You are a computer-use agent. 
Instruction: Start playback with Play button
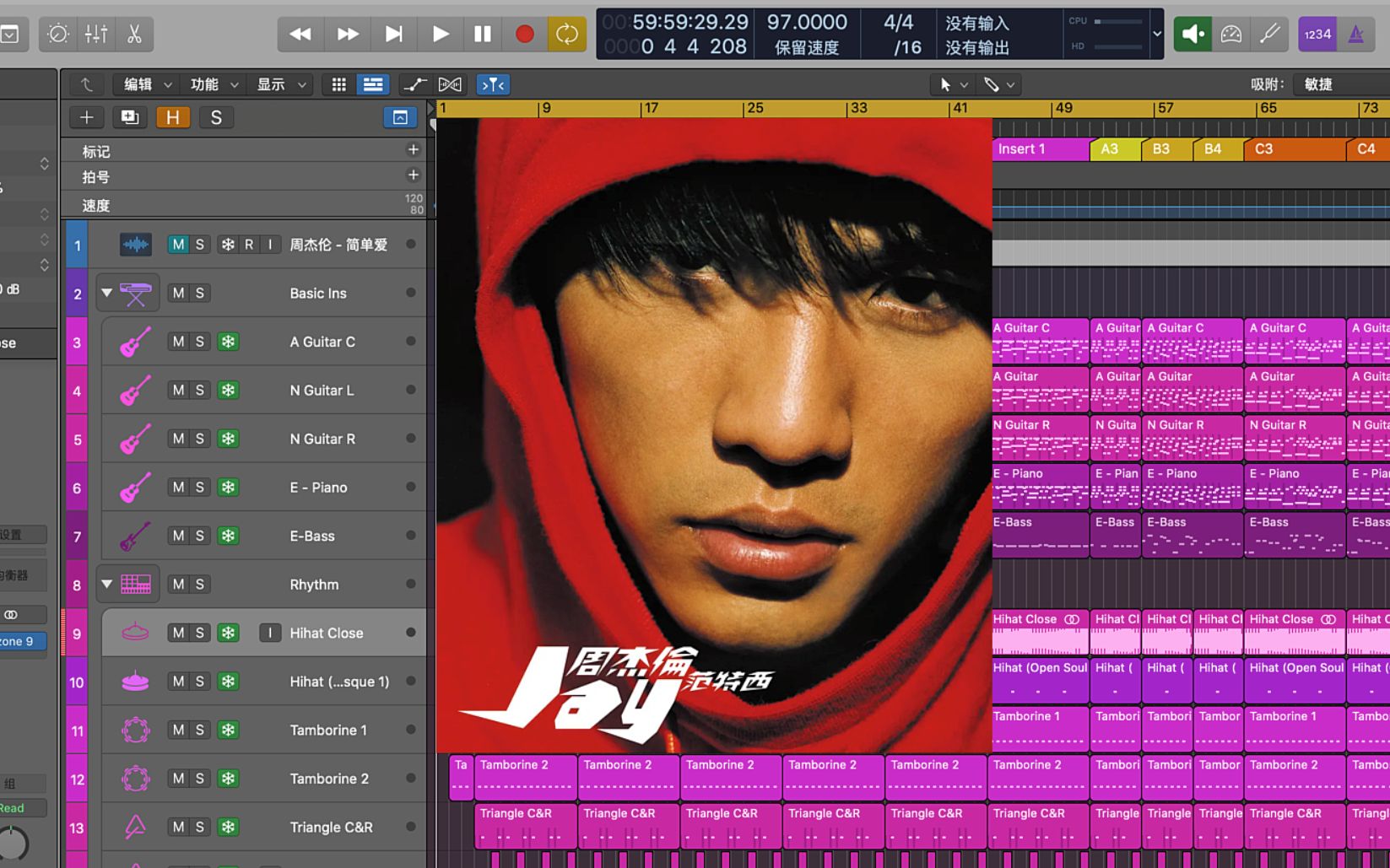click(440, 34)
